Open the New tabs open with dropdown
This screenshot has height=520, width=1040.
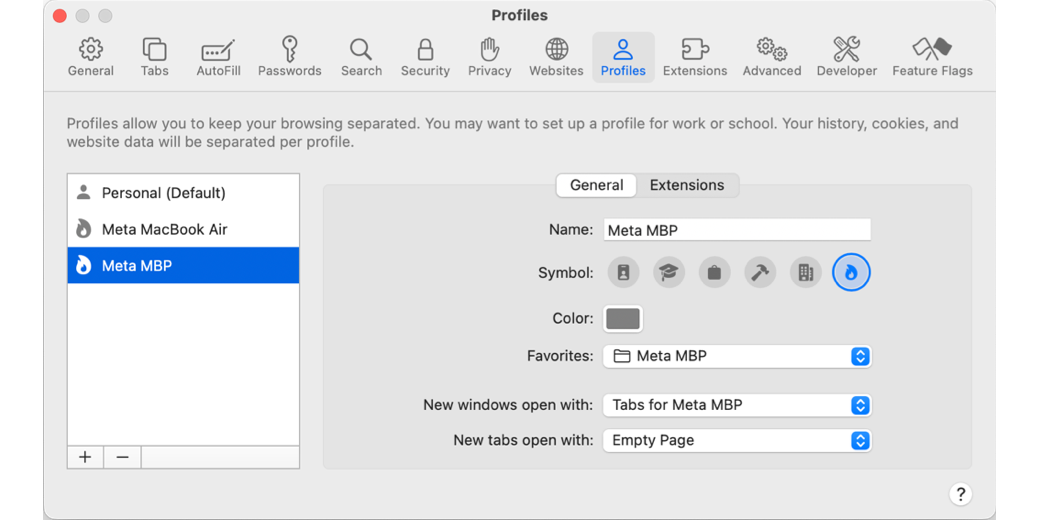tap(737, 440)
